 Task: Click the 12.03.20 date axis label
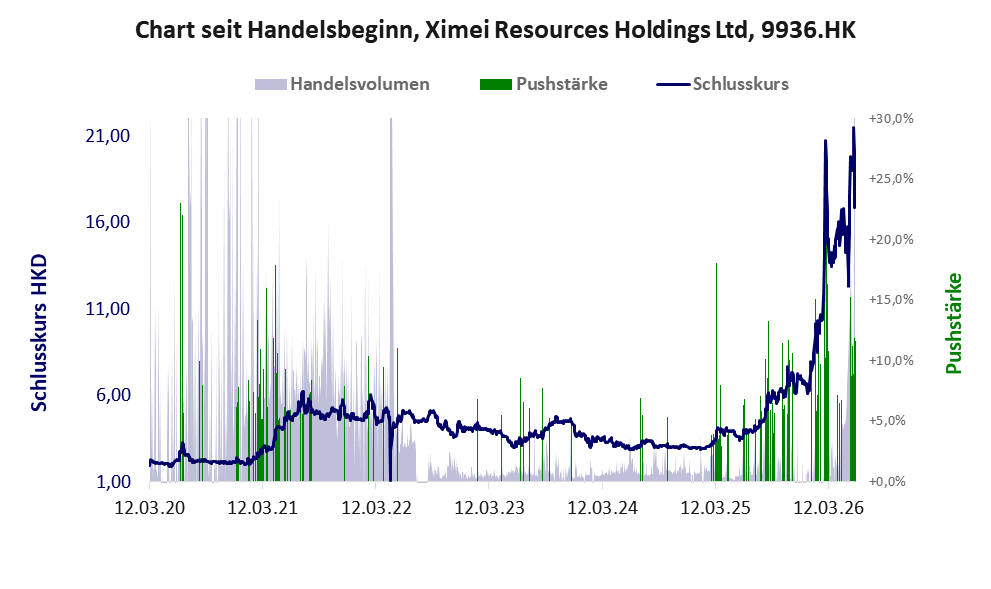click(x=150, y=508)
